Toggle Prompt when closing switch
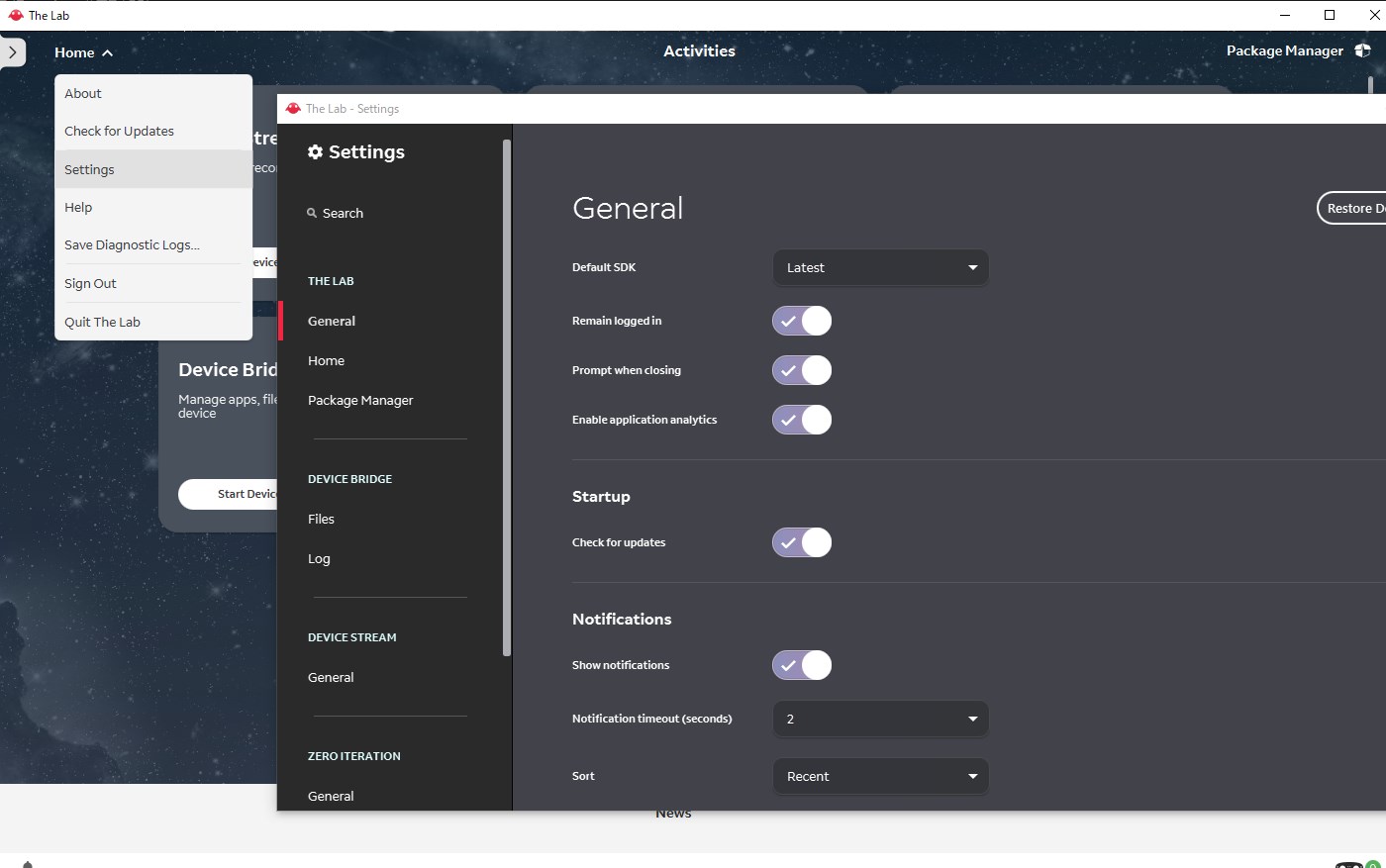This screenshot has width=1386, height=868. [802, 370]
